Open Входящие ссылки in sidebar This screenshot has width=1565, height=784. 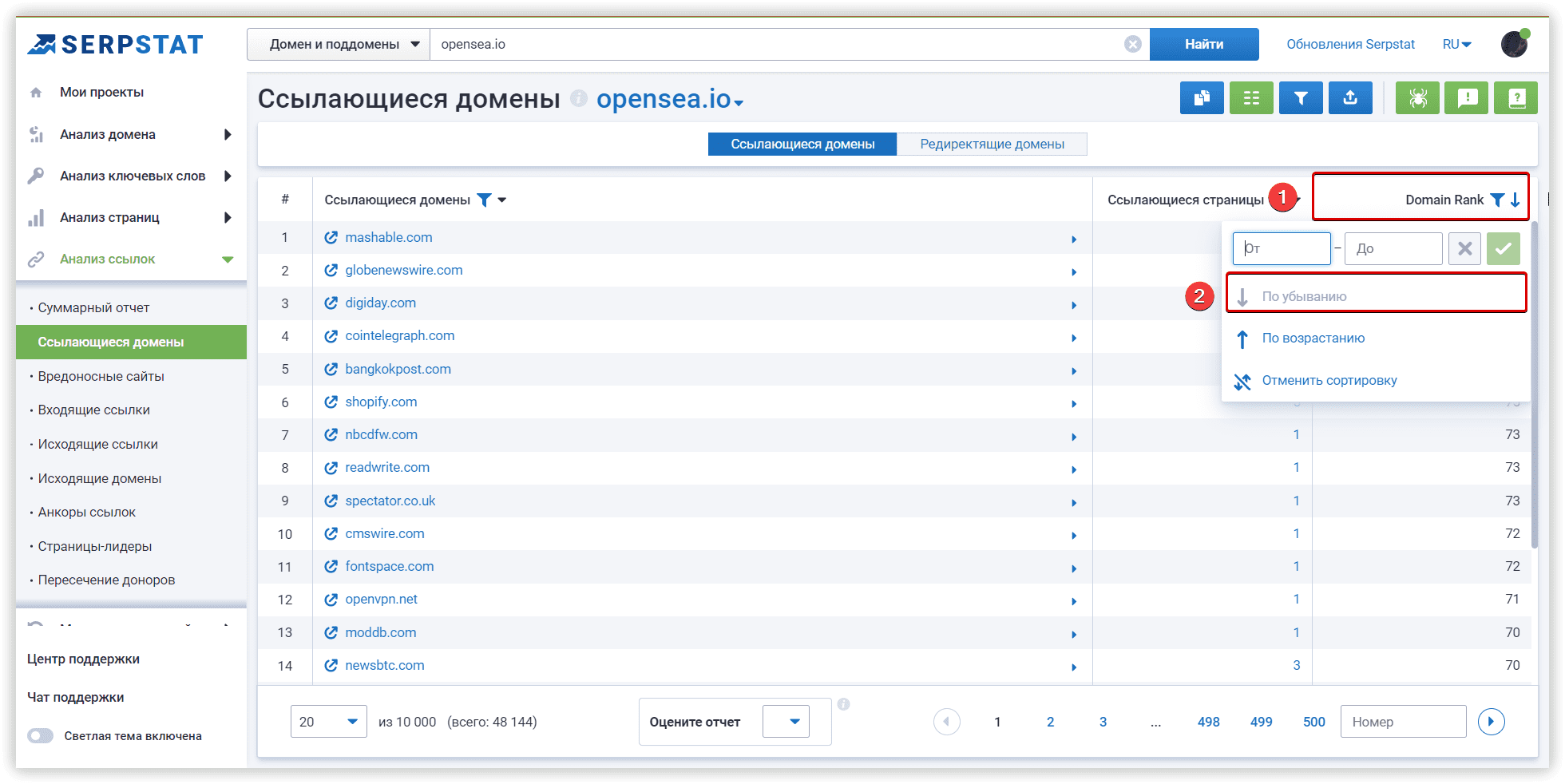93,410
